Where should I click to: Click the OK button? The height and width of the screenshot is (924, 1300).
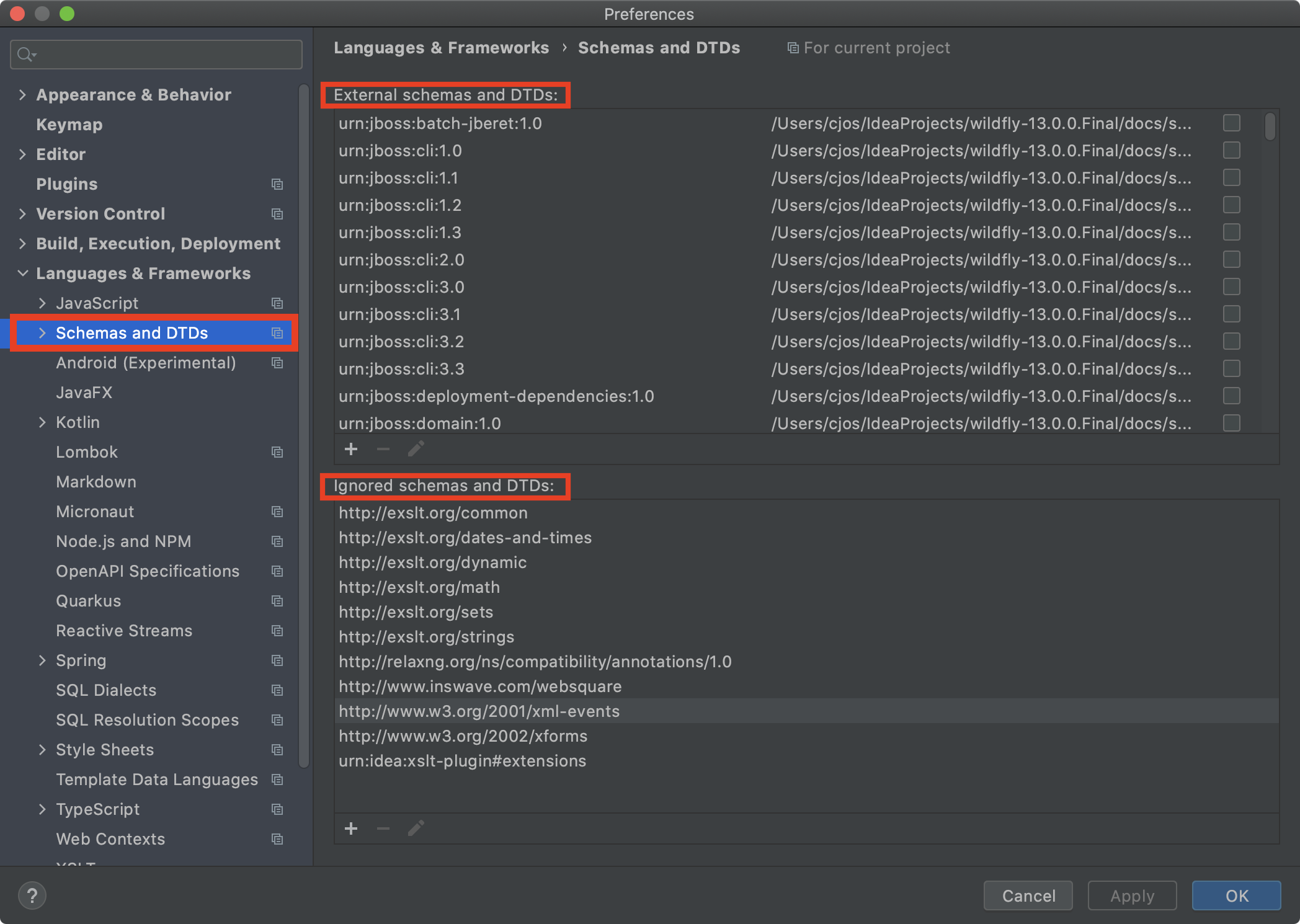pyautogui.click(x=1236, y=895)
